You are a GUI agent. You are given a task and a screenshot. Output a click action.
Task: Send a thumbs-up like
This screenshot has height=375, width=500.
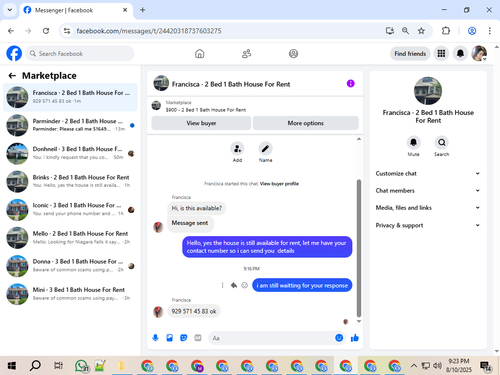(355, 338)
